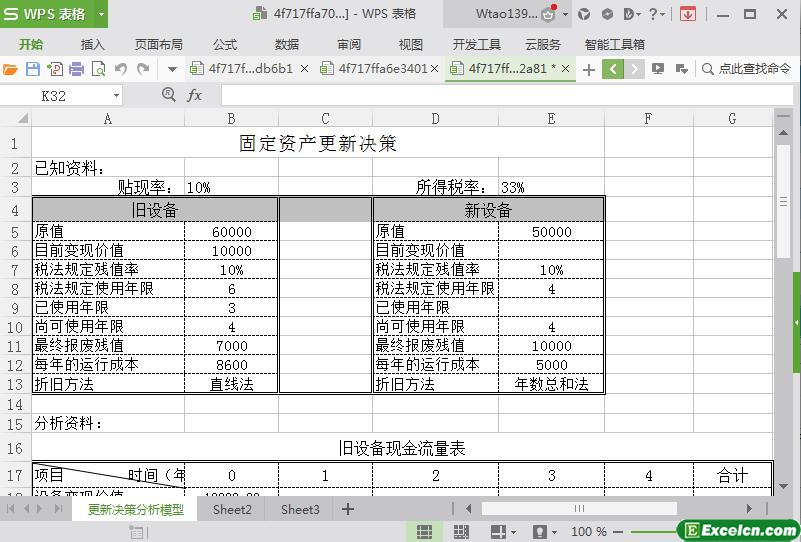Select page break preview icon in status bar

pos(461,532)
